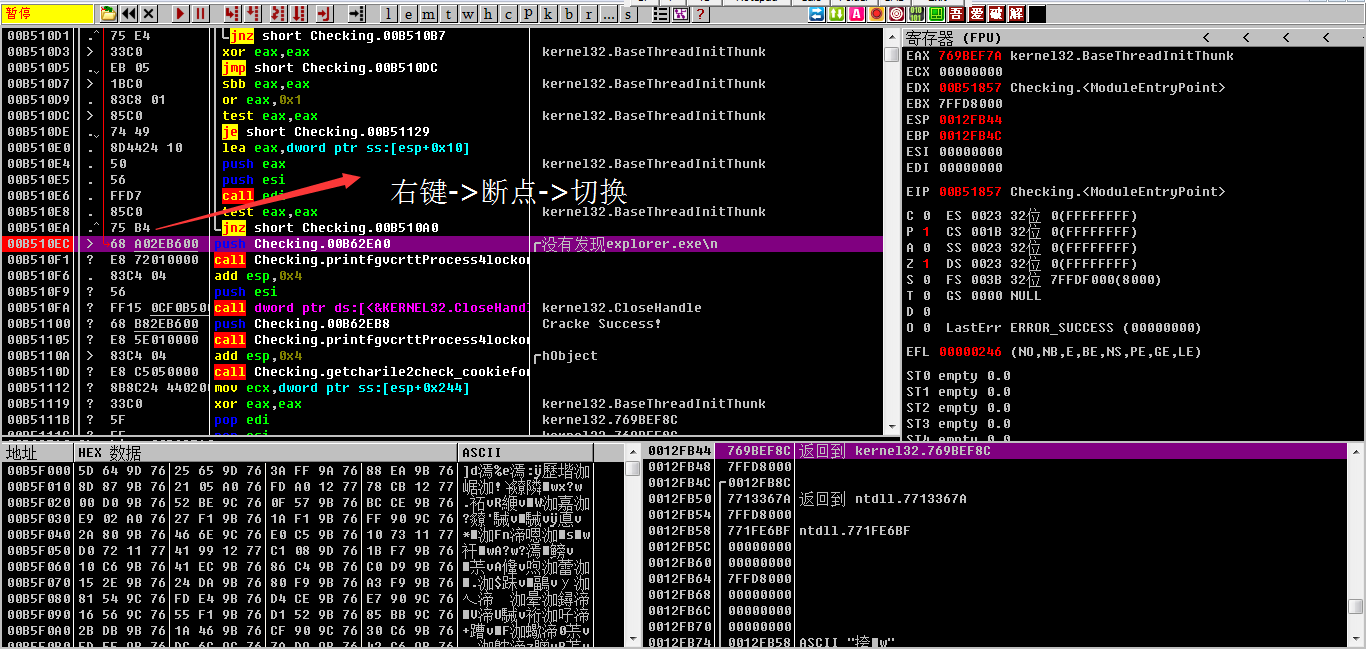
Task: Click the '解' plugin icon
Action: click(x=1016, y=14)
